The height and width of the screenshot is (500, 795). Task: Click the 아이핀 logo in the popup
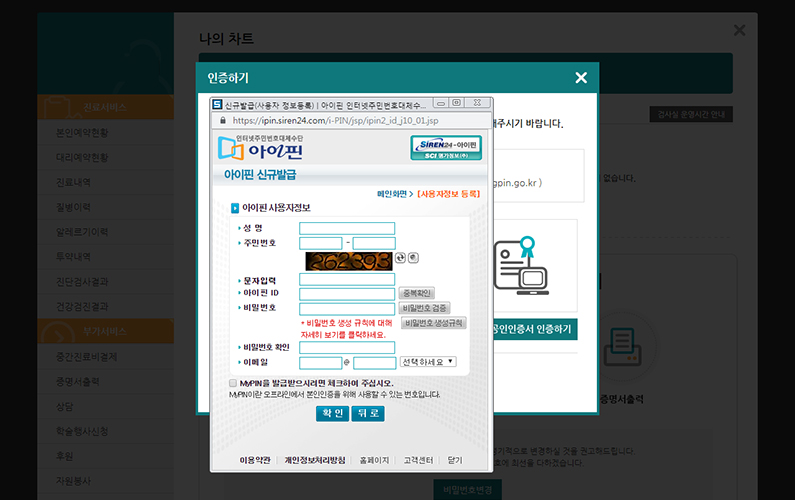coord(261,148)
